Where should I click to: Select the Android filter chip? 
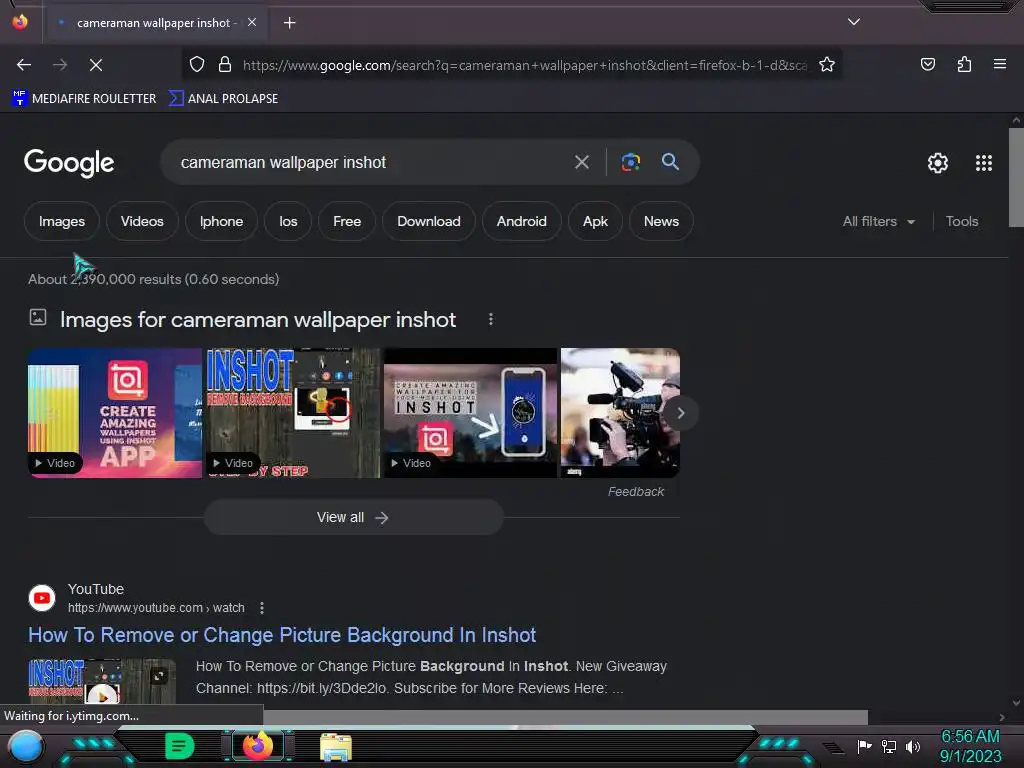pyautogui.click(x=521, y=221)
